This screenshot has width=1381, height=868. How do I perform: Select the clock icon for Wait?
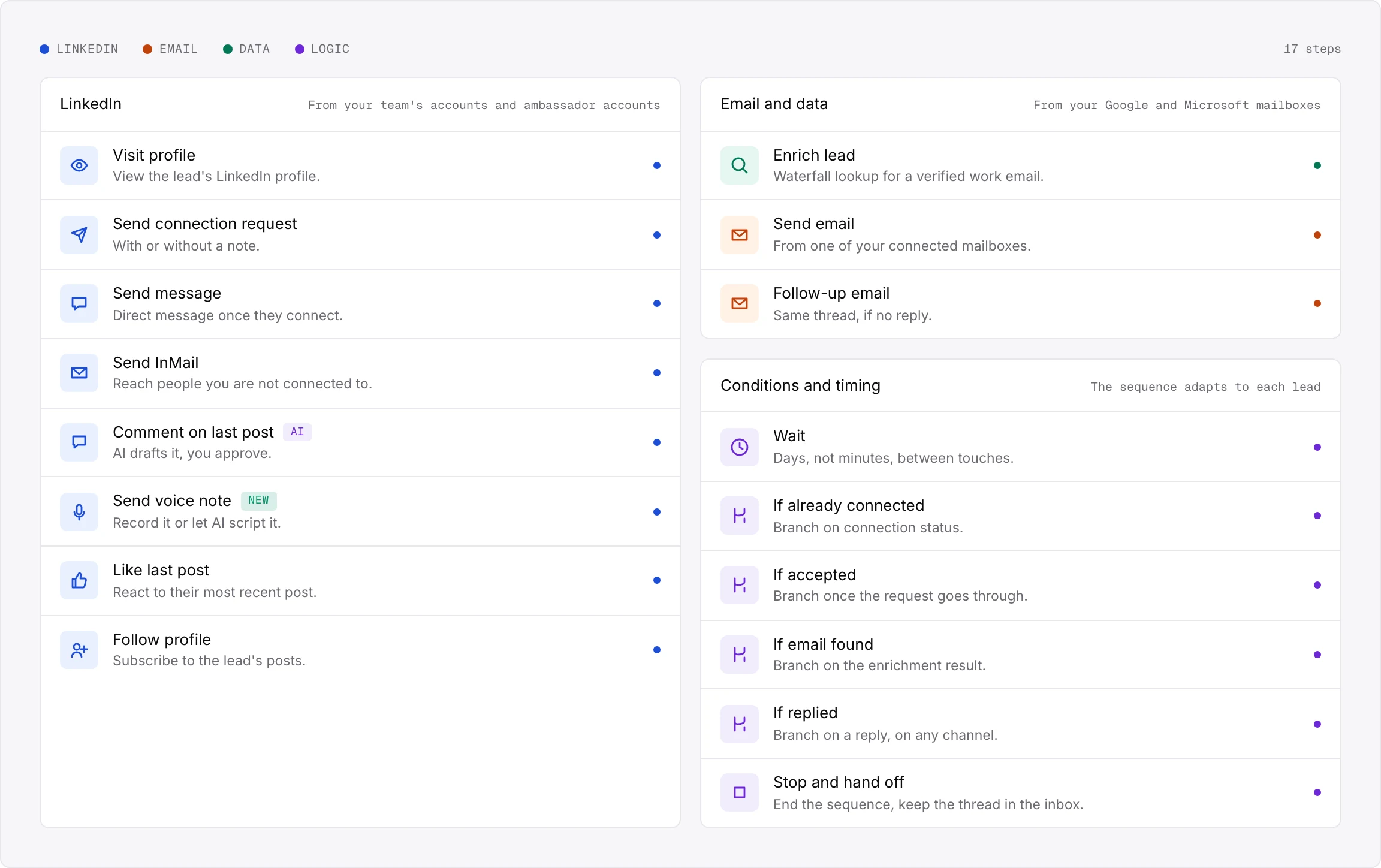(x=740, y=447)
